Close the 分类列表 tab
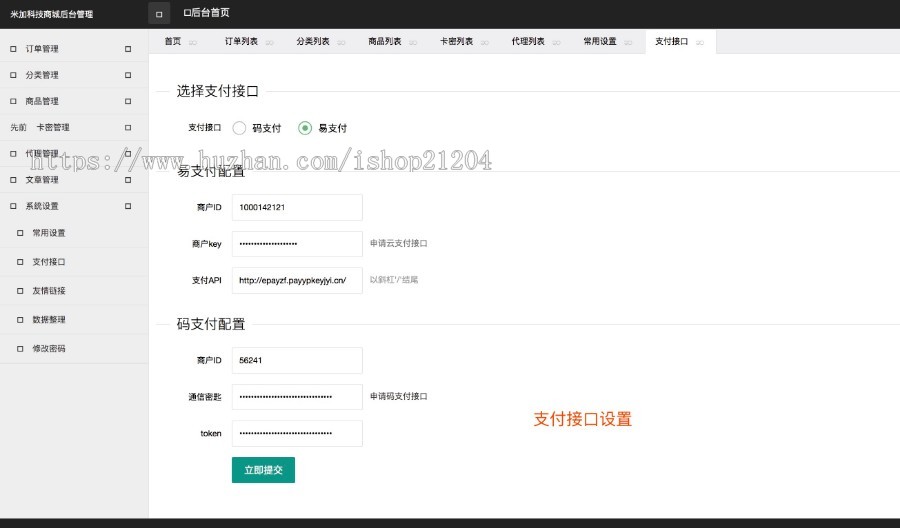900x528 pixels. 341,42
